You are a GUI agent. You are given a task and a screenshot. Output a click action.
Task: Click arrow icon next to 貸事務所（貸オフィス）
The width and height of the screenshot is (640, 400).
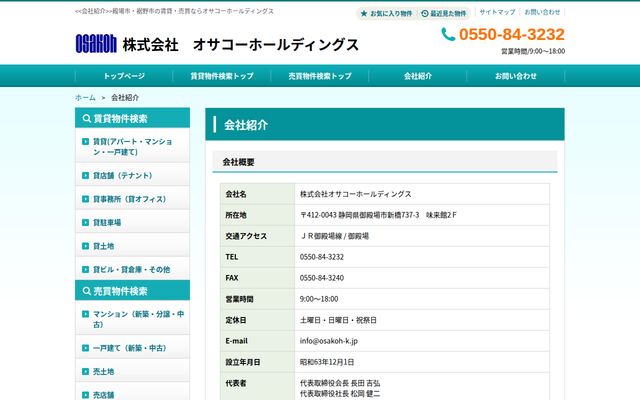pyautogui.click(x=85, y=199)
